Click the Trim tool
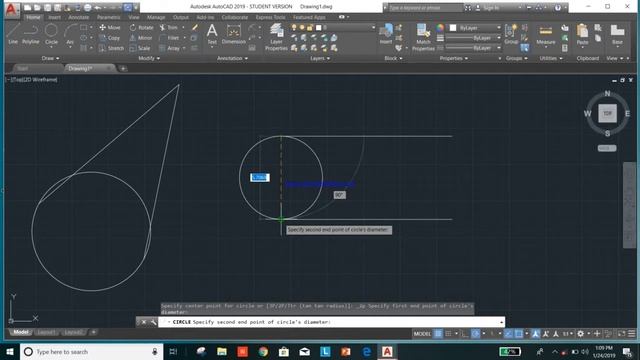The image size is (640, 360). point(169,28)
